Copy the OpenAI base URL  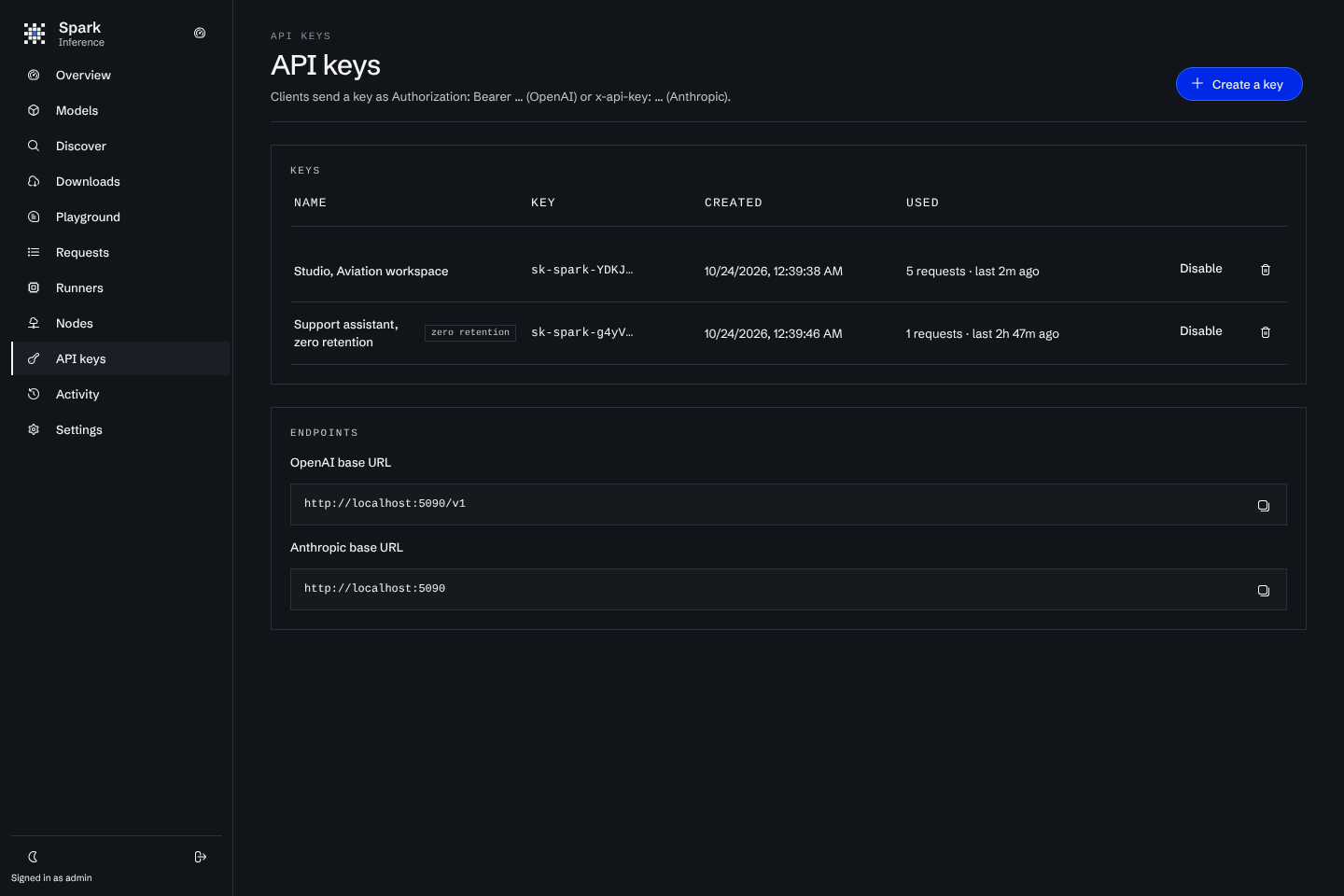1264,505
